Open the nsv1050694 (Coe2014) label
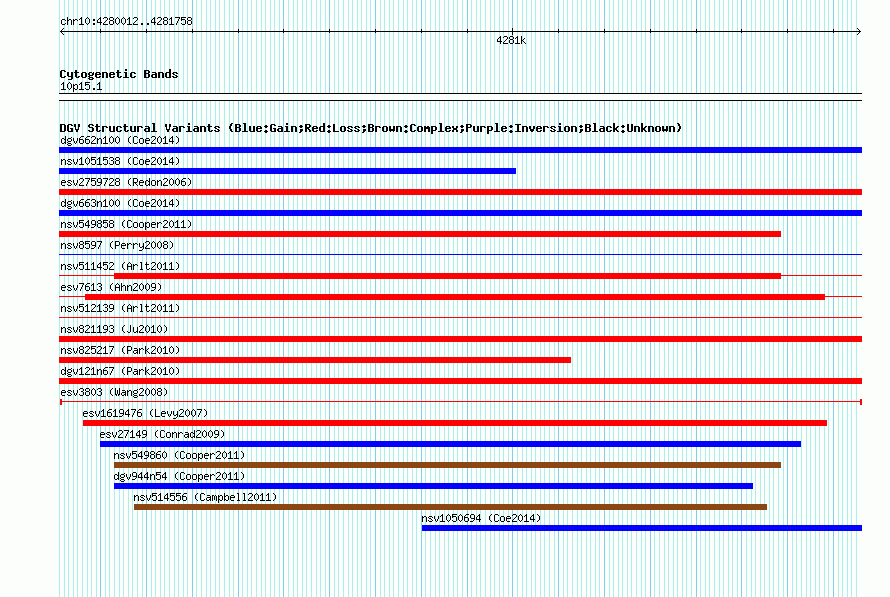The width and height of the screenshot is (890, 597). coord(481,518)
